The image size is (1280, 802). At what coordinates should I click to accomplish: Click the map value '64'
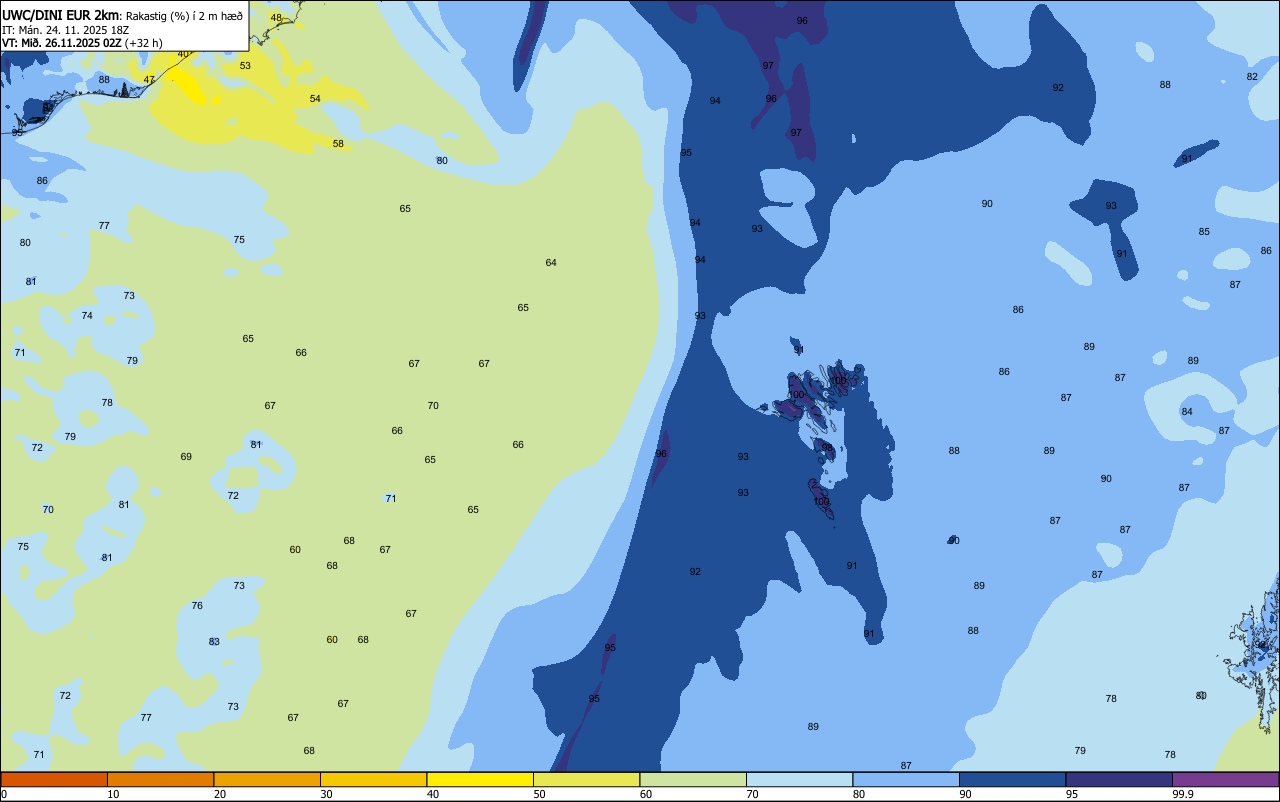(x=551, y=262)
